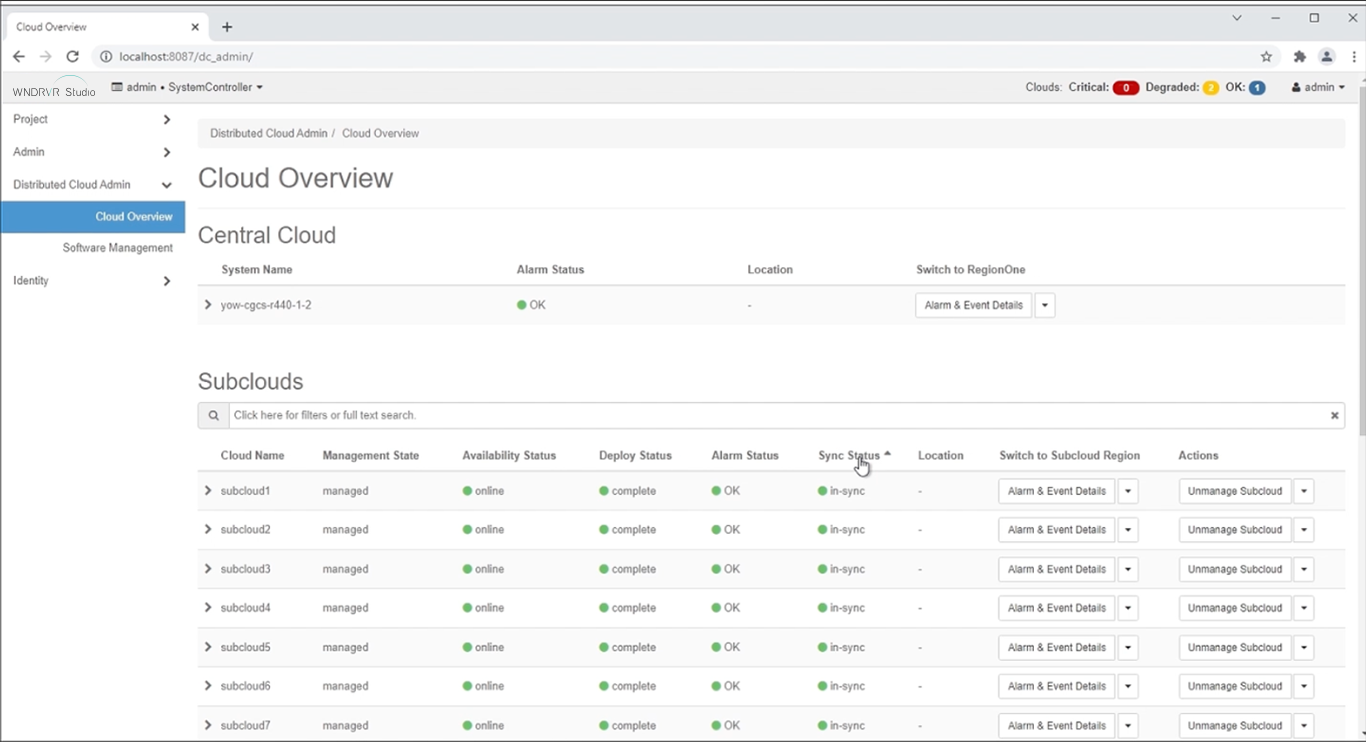The width and height of the screenshot is (1366, 742).
Task: Open the browser three-dot menu
Action: 1354,57
